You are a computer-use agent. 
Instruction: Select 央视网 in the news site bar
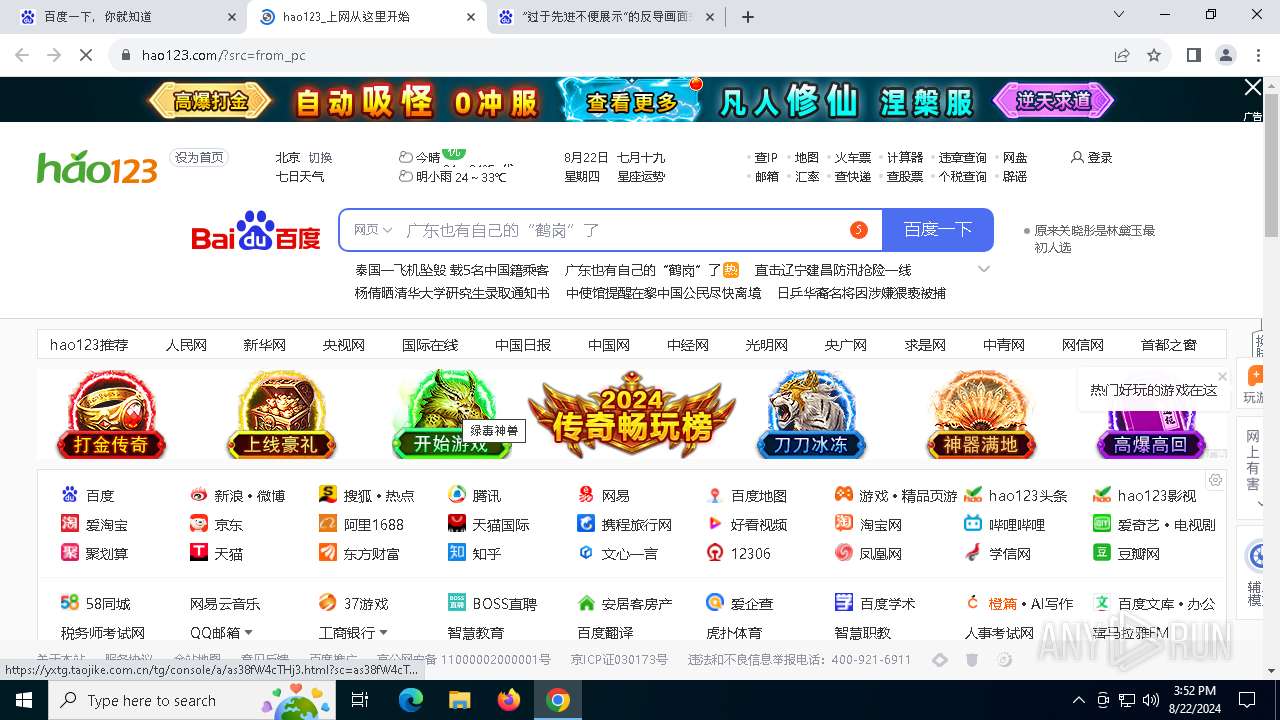343,344
